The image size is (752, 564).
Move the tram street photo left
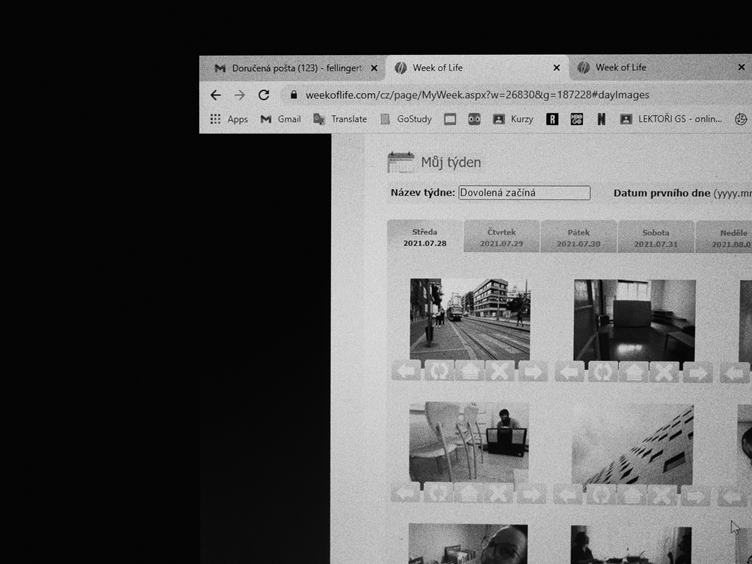click(406, 371)
